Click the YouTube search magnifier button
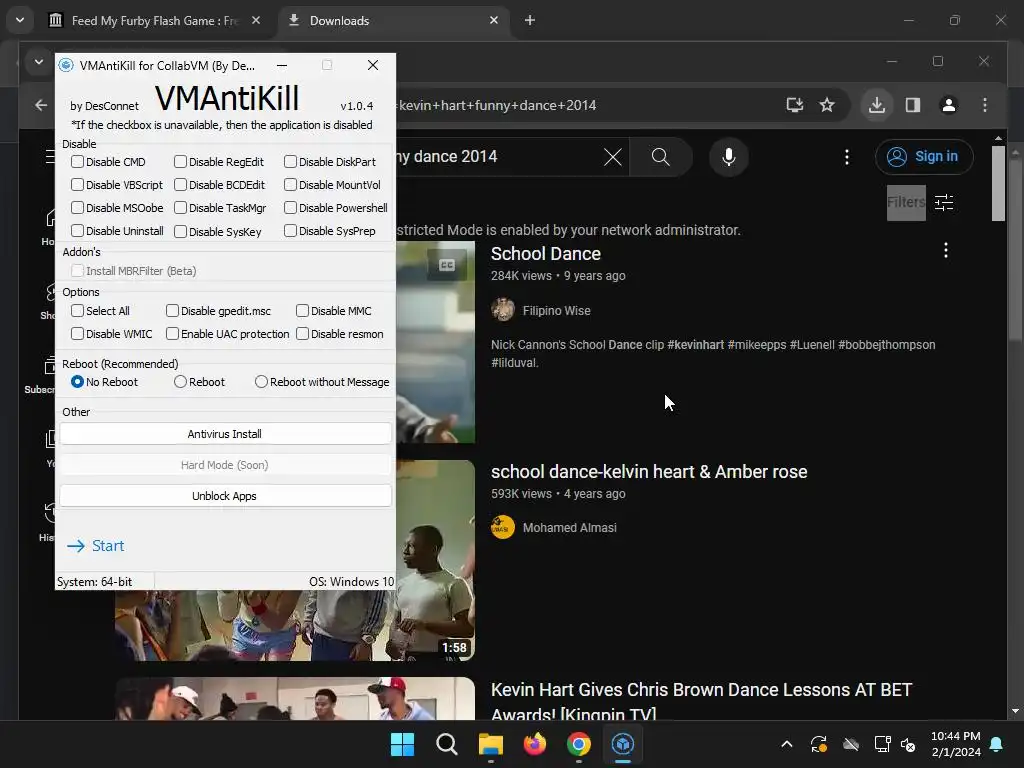The height and width of the screenshot is (768, 1024). 660,157
